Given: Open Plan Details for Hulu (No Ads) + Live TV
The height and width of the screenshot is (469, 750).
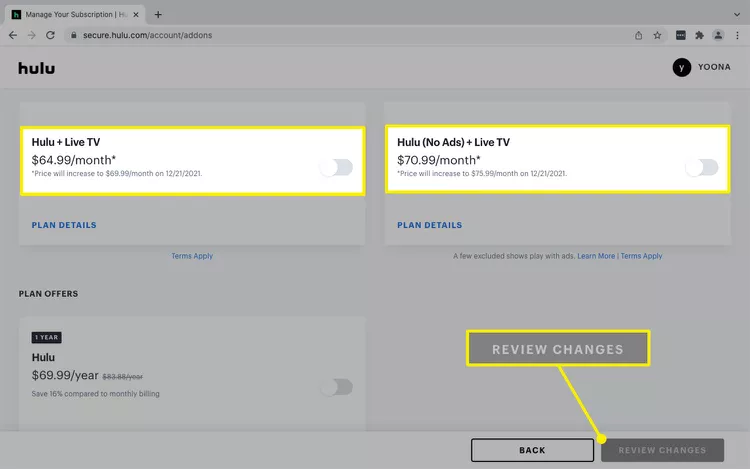Looking at the screenshot, I should [x=430, y=225].
